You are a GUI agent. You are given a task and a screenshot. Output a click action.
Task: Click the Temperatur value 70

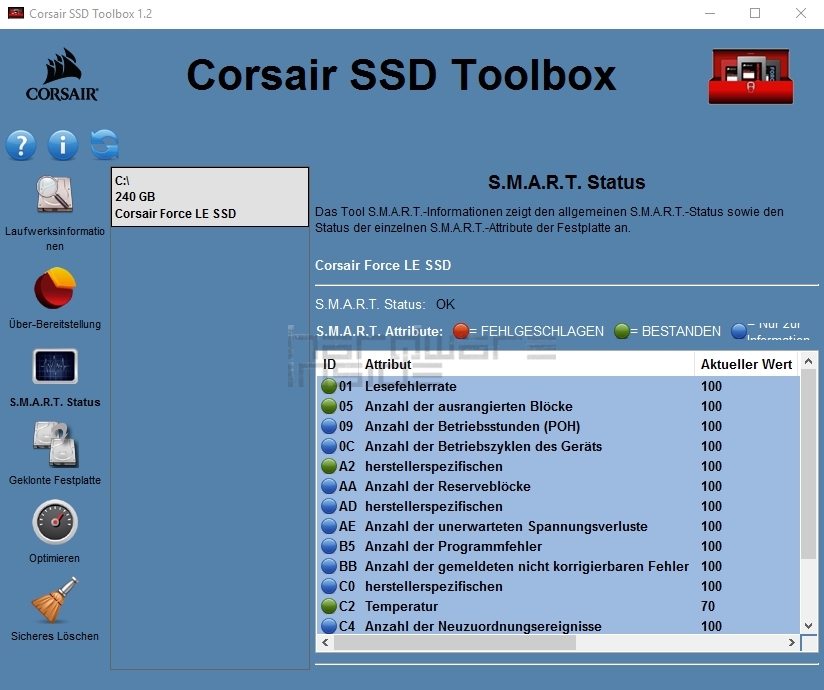pyautogui.click(x=708, y=606)
